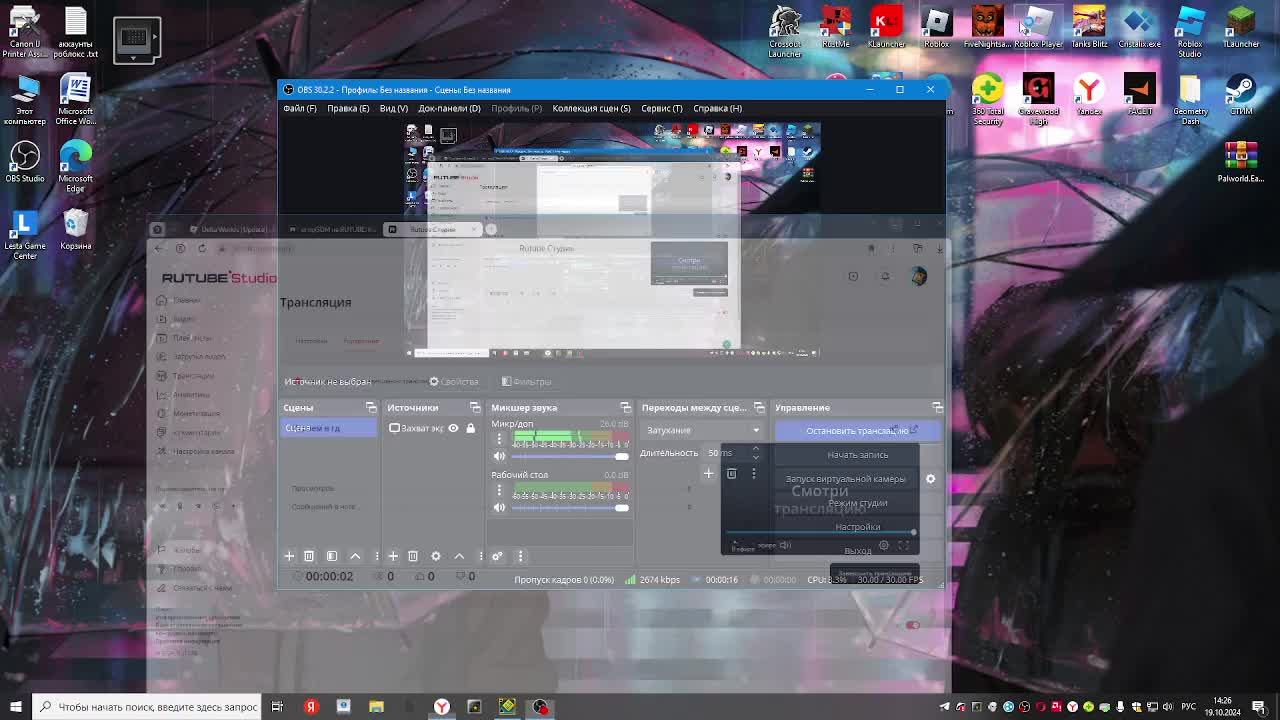Increase transition duration with stepper arrow

coord(756,448)
